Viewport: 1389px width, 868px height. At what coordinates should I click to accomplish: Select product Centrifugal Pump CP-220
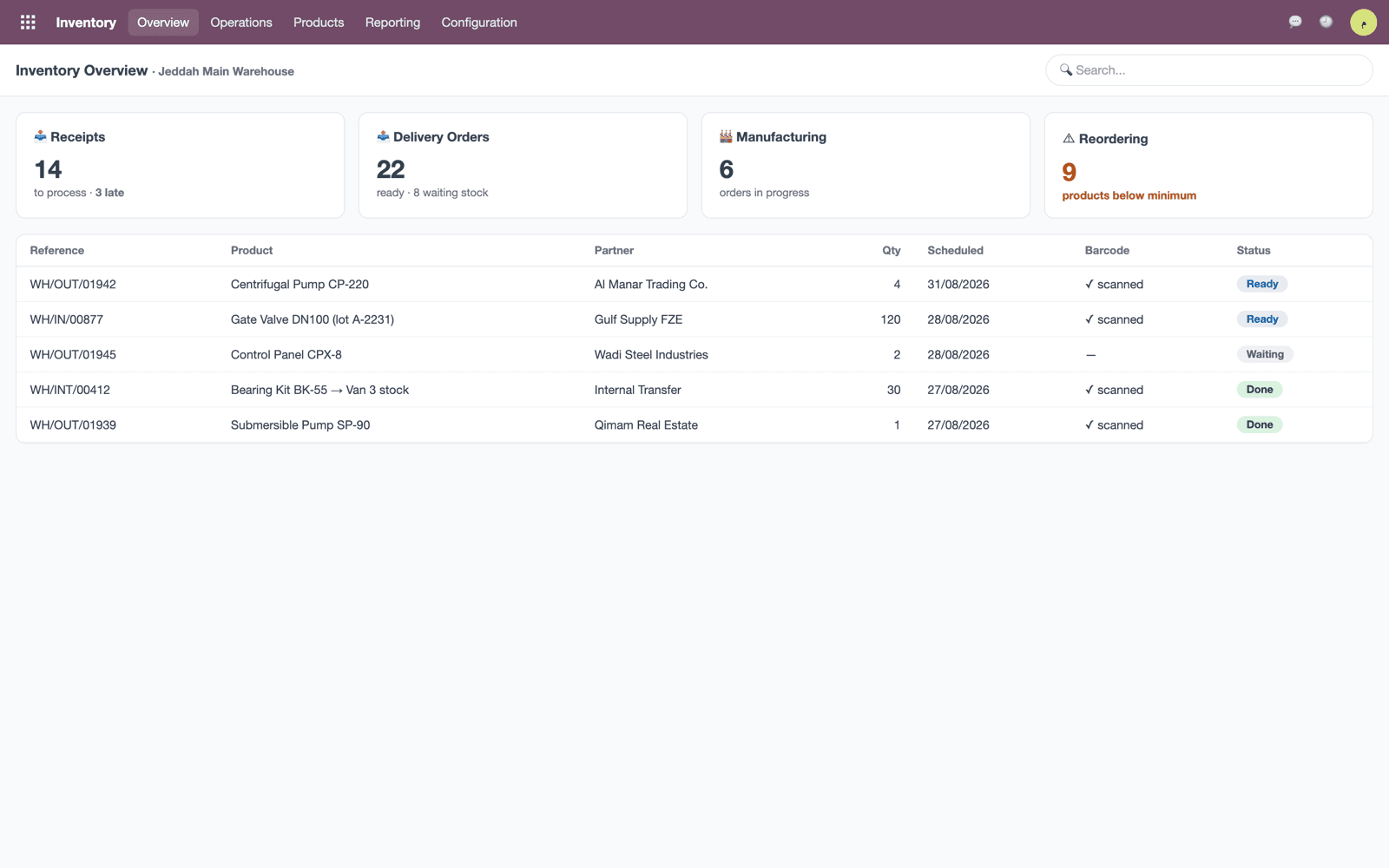(x=300, y=284)
